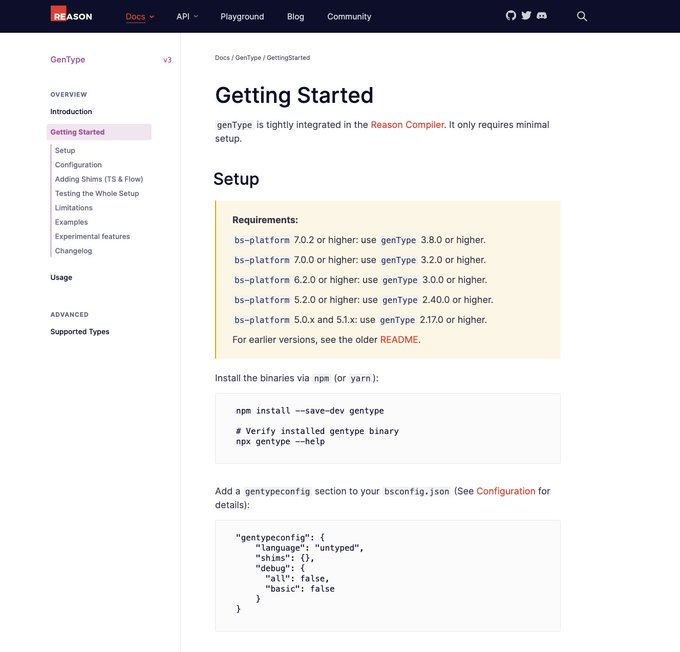Jump to the Setup section
Screen dimensions: 680x652
tap(65, 151)
